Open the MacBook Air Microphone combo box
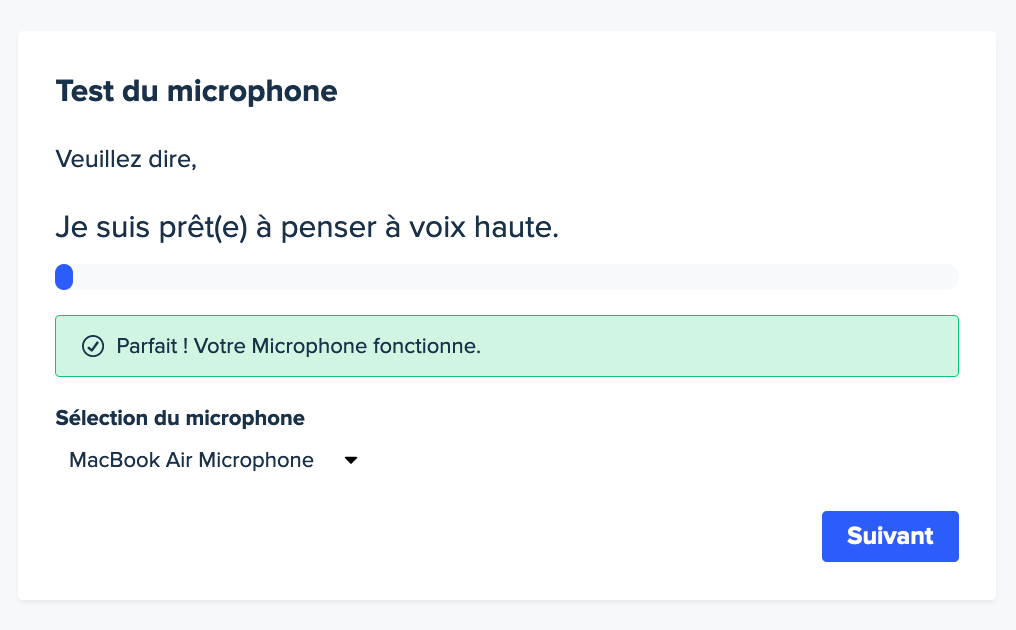This screenshot has width=1016, height=630. coord(213,460)
